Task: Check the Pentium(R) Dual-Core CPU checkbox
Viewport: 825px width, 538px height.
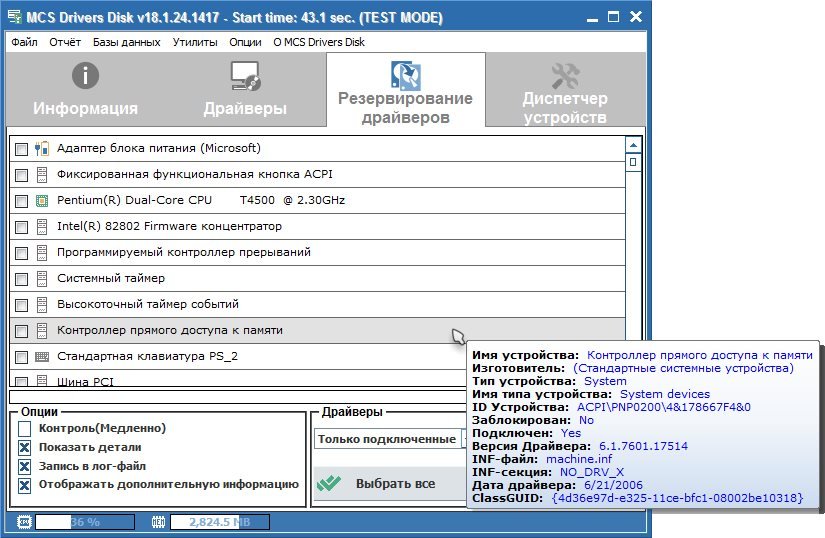Action: (22, 201)
